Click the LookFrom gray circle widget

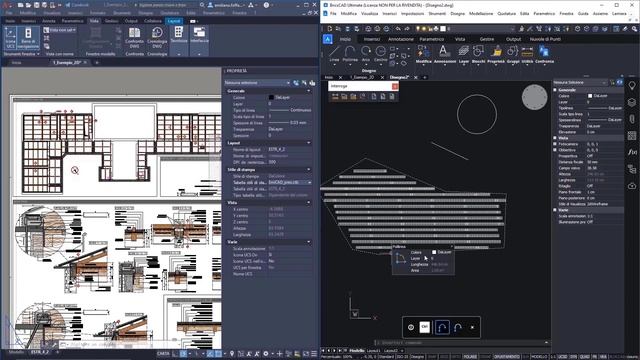click(x=534, y=97)
